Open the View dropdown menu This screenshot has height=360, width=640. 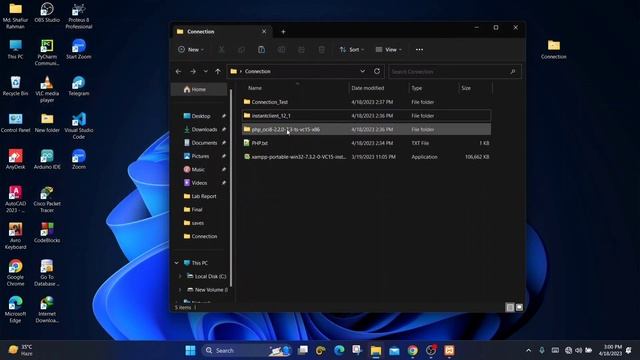pos(389,50)
